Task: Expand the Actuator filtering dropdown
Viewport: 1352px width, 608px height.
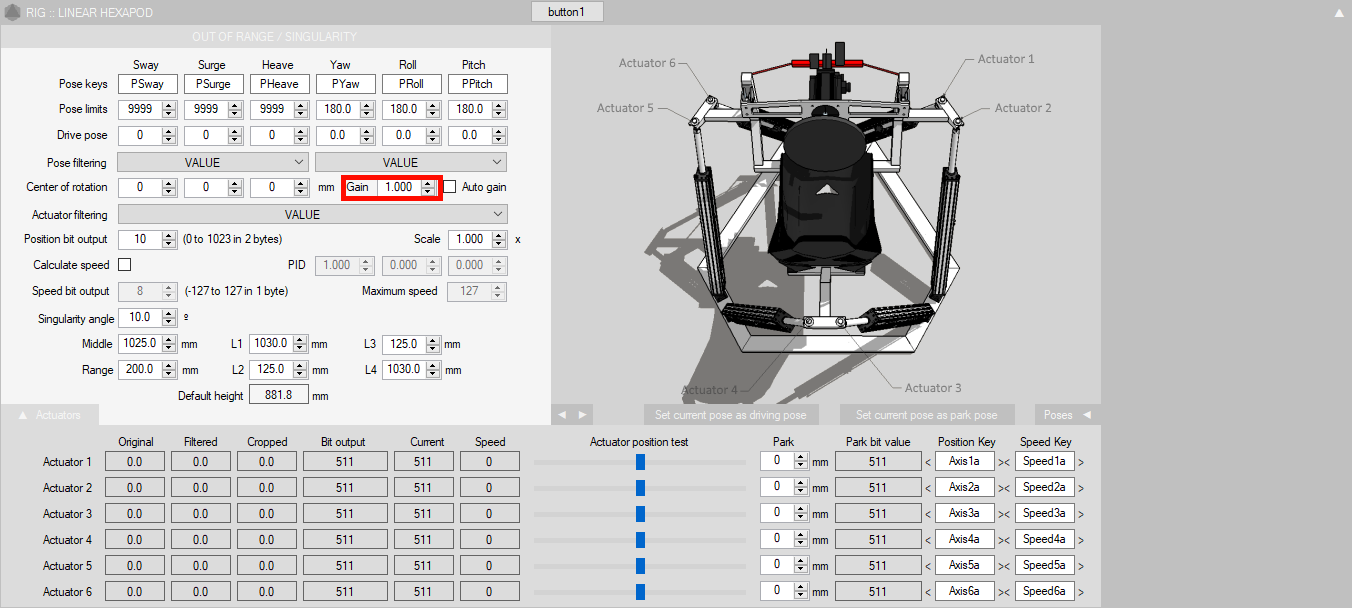Action: coord(312,214)
